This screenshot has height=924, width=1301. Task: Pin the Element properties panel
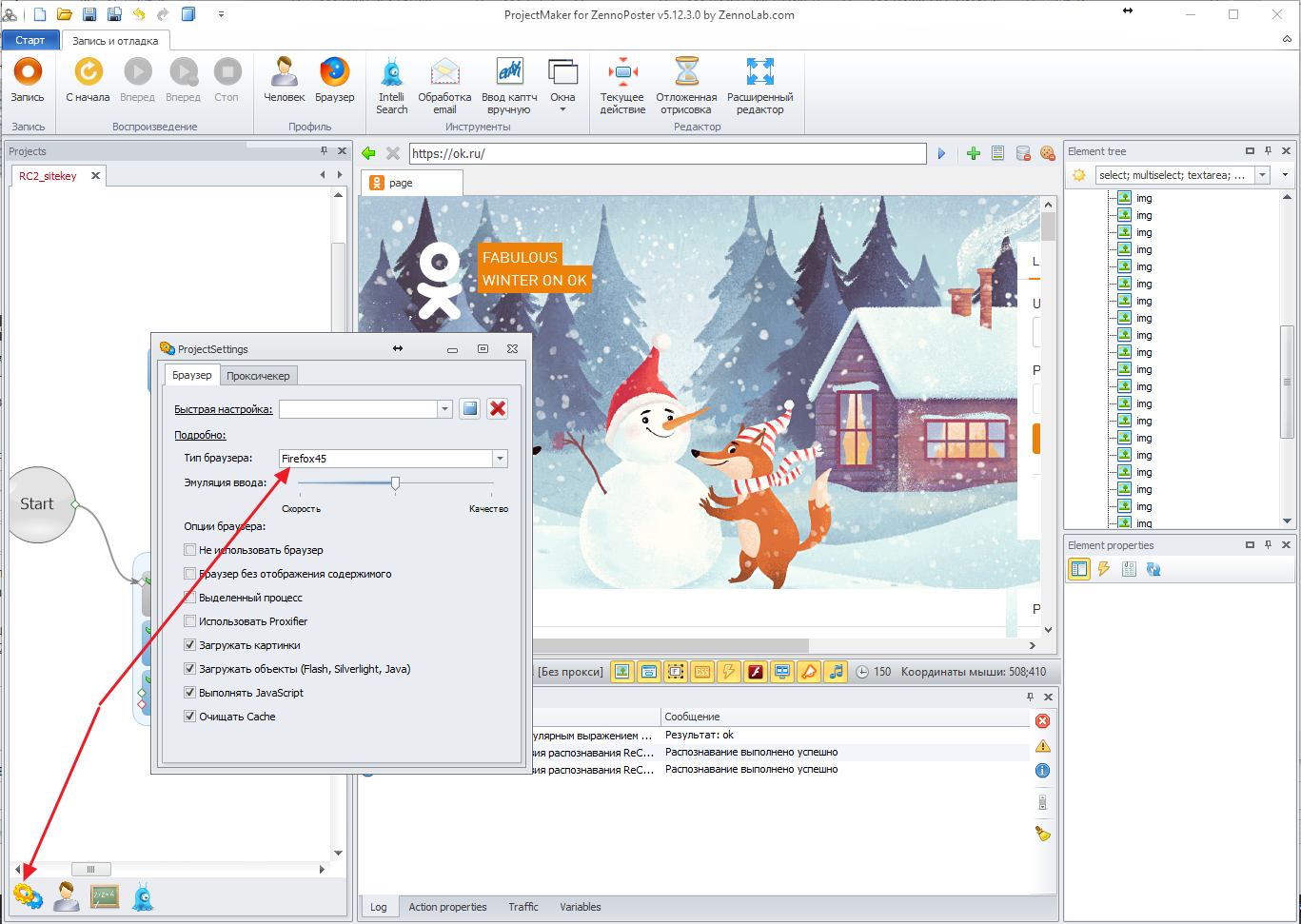coord(1268,545)
